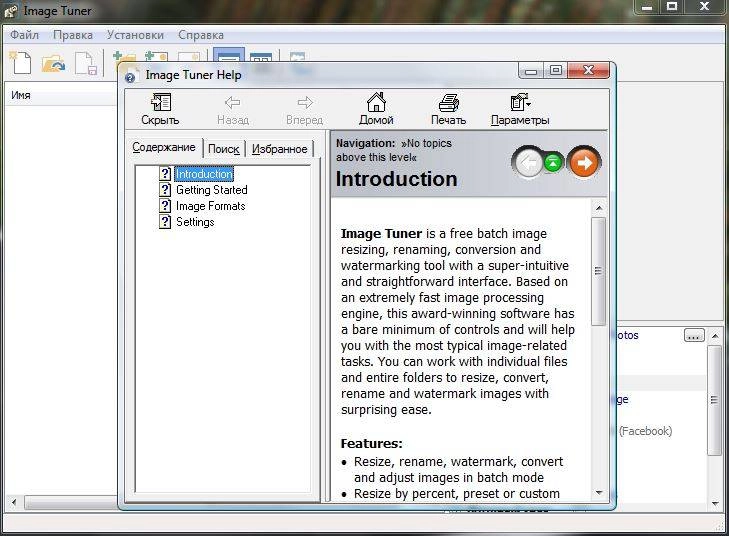Click Image Tuner app icon in title bar
The image size is (729, 536).
coord(11,11)
